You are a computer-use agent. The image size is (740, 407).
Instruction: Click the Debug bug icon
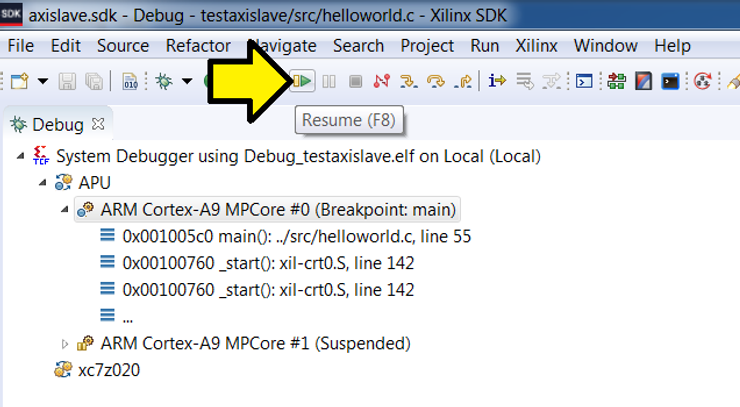(x=163, y=80)
